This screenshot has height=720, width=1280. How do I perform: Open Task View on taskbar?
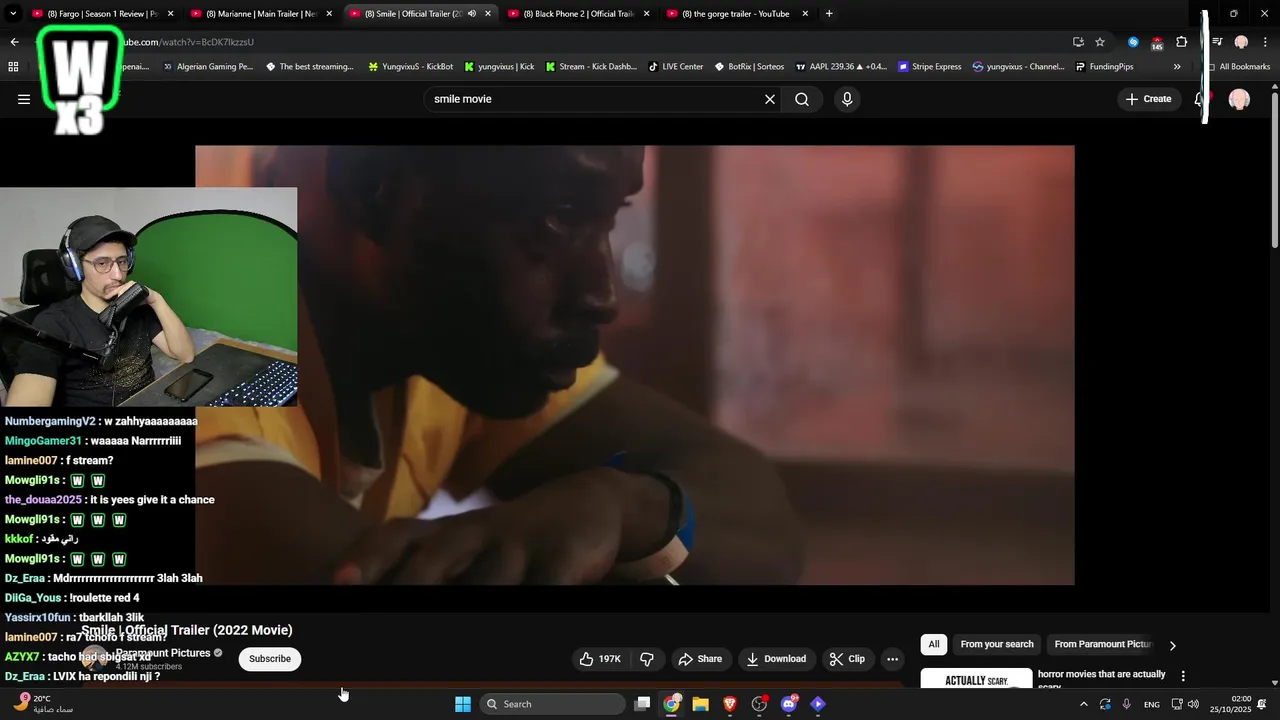(642, 704)
